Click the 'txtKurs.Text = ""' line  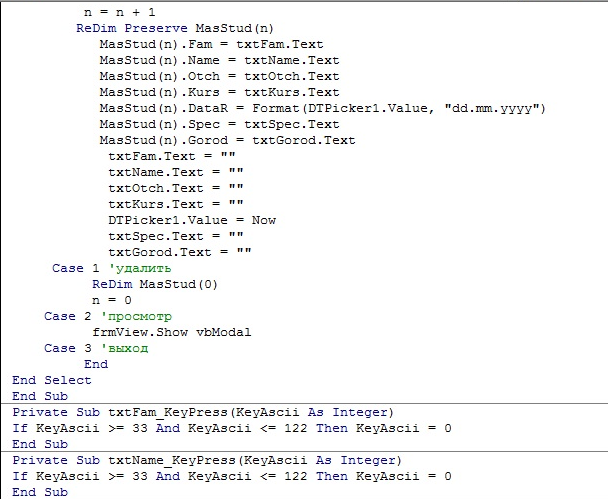pyautogui.click(x=176, y=204)
